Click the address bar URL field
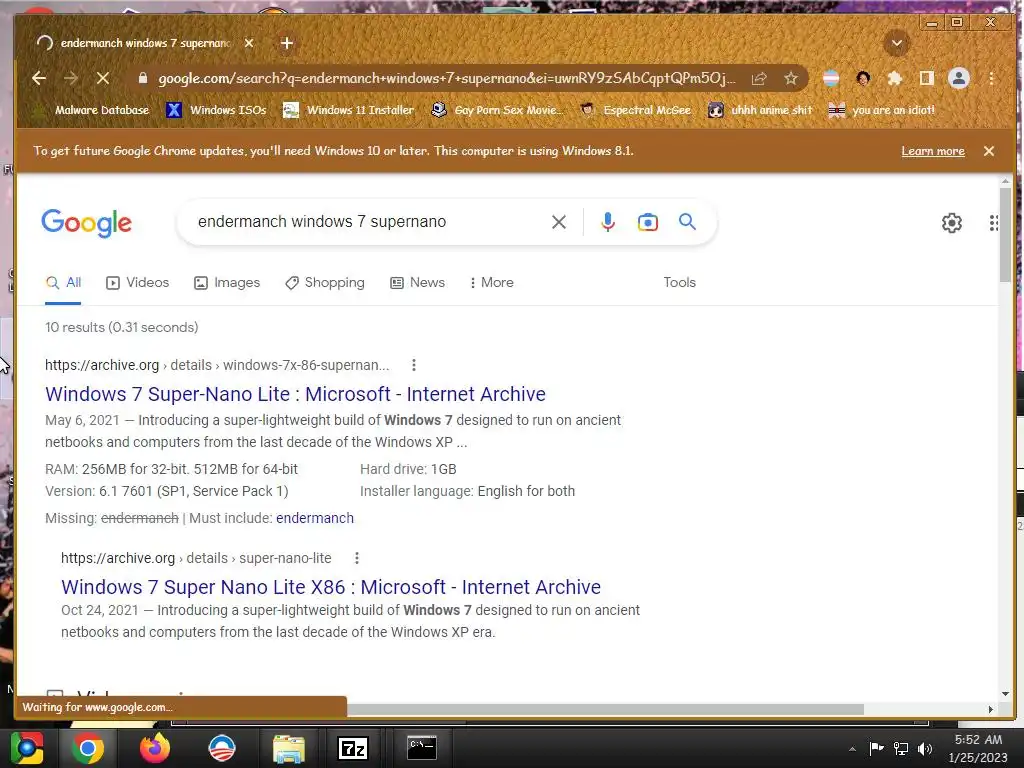Image resolution: width=1024 pixels, height=768 pixels. (446, 78)
